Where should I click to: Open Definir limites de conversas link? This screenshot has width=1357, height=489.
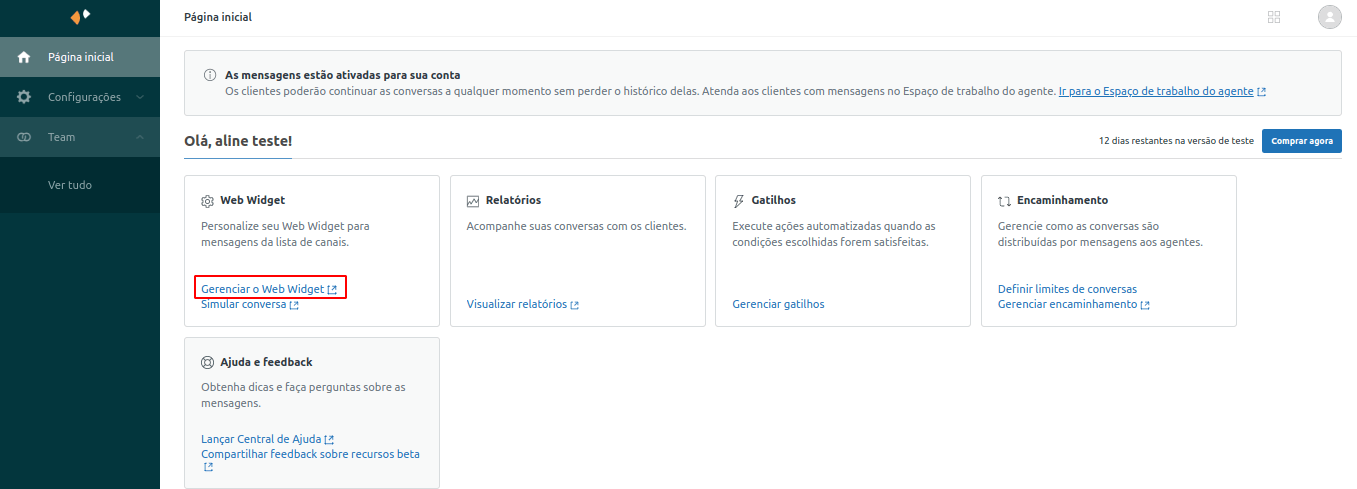[x=1067, y=289]
